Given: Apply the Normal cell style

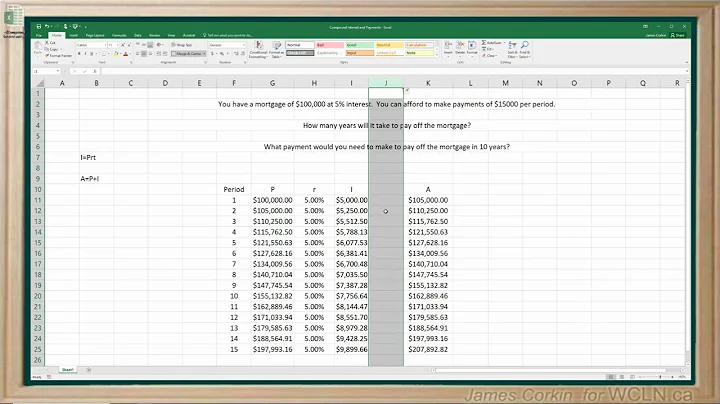Looking at the screenshot, I should coord(300,45).
